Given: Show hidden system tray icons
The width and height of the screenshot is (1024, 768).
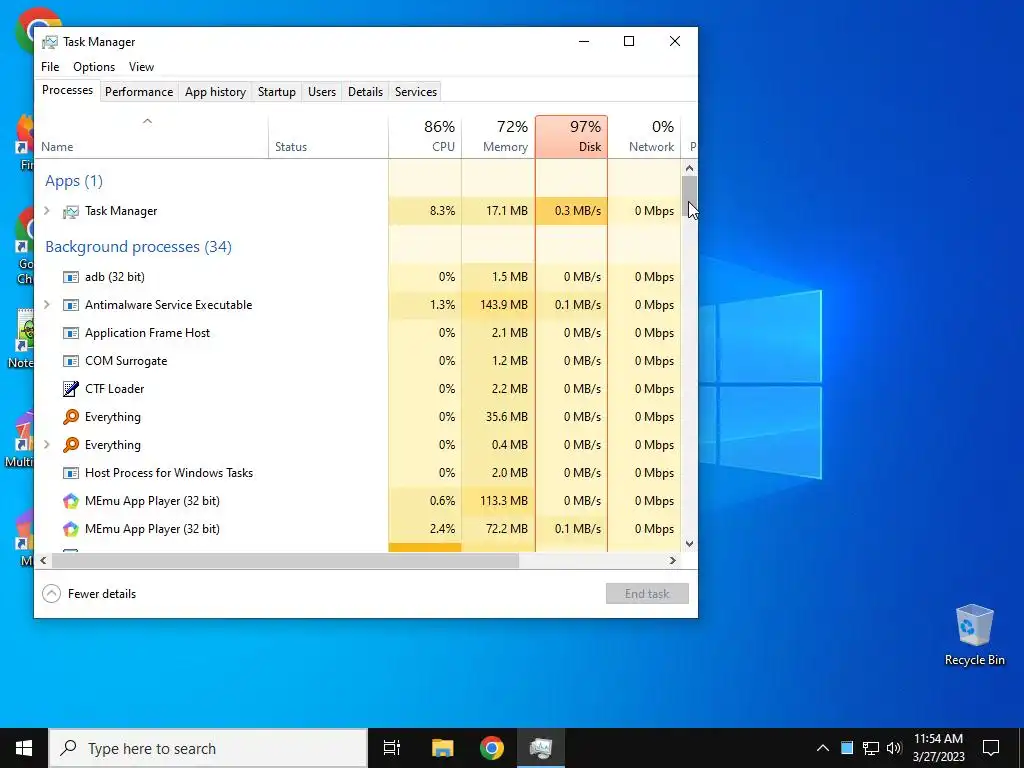Looking at the screenshot, I should 823,748.
